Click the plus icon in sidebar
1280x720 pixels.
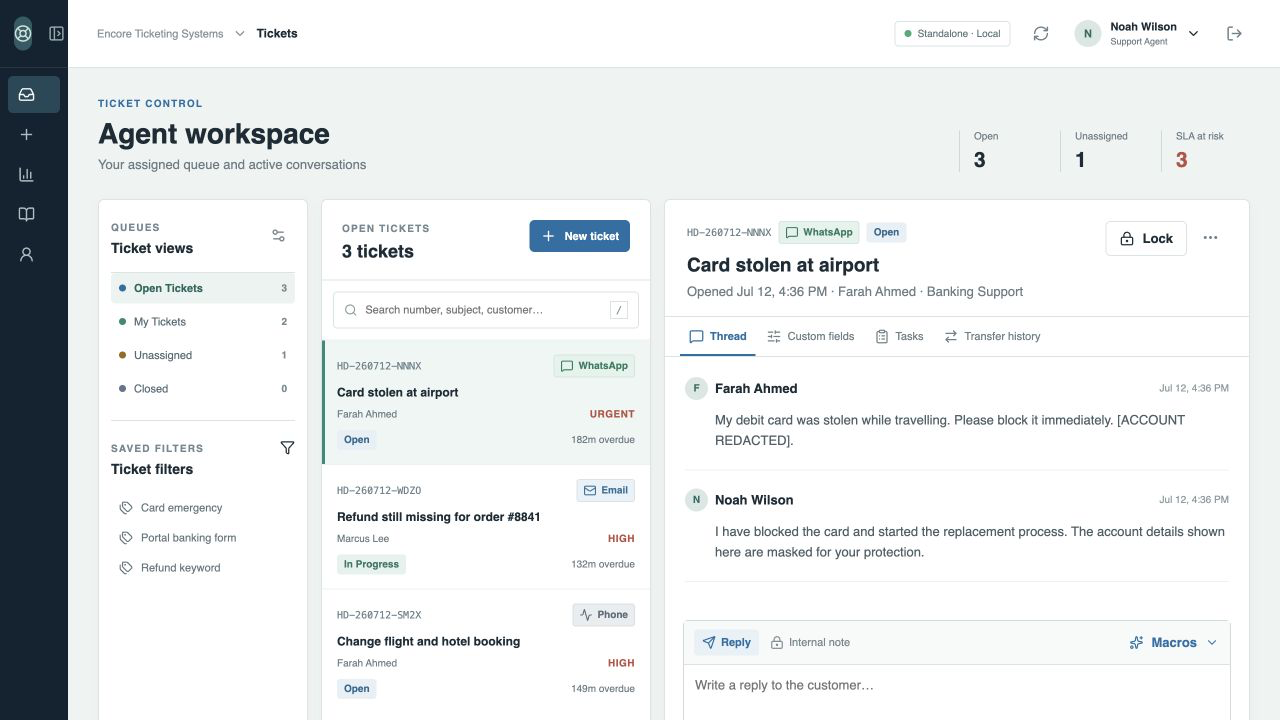tap(27, 135)
